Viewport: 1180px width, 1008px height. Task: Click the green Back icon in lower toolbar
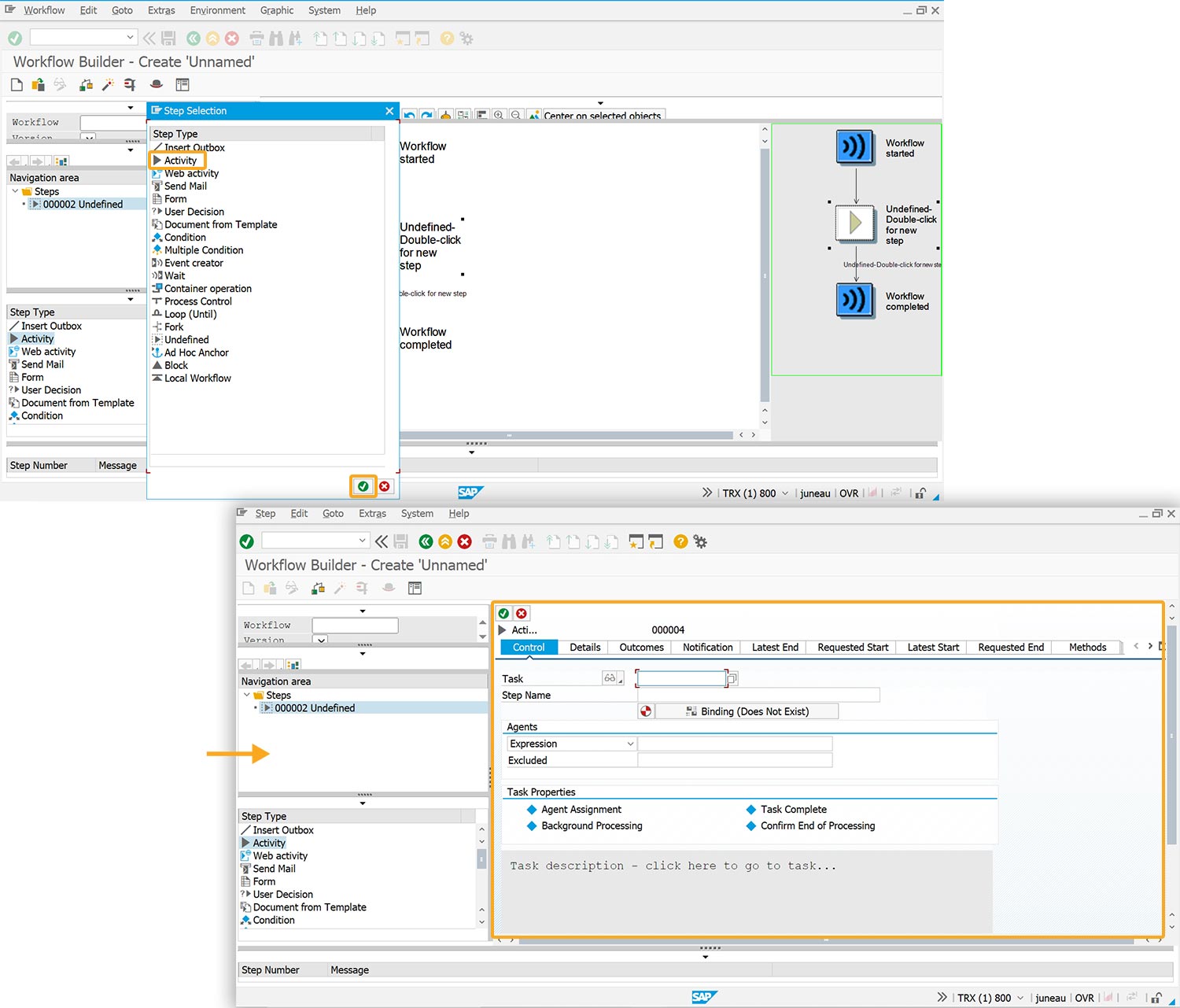(426, 541)
